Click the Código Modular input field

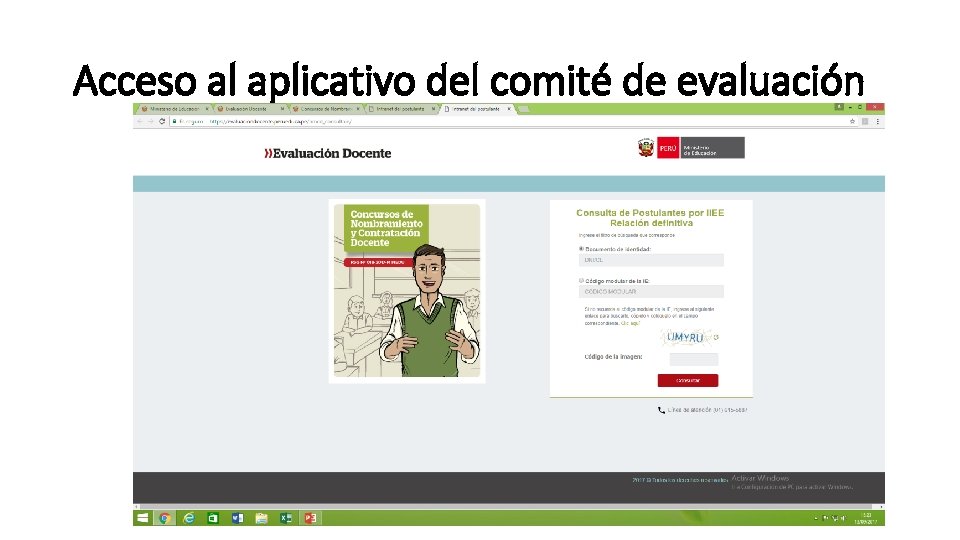coord(651,291)
